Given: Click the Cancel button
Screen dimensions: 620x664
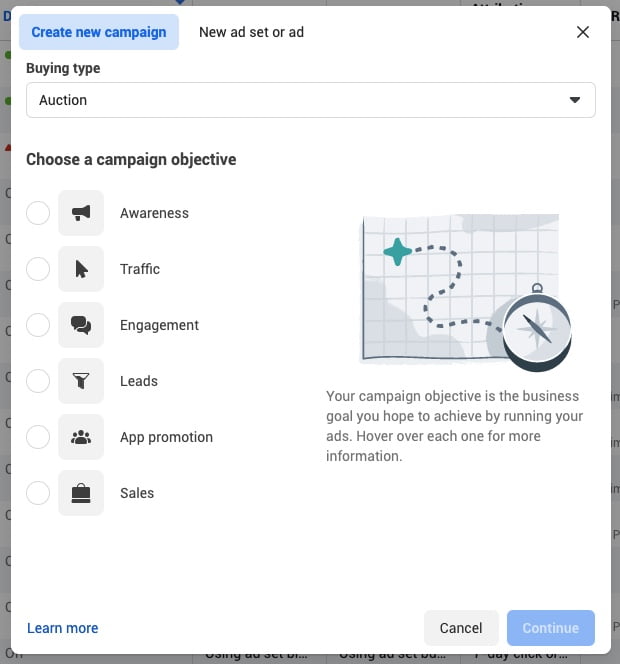Looking at the screenshot, I should [461, 628].
